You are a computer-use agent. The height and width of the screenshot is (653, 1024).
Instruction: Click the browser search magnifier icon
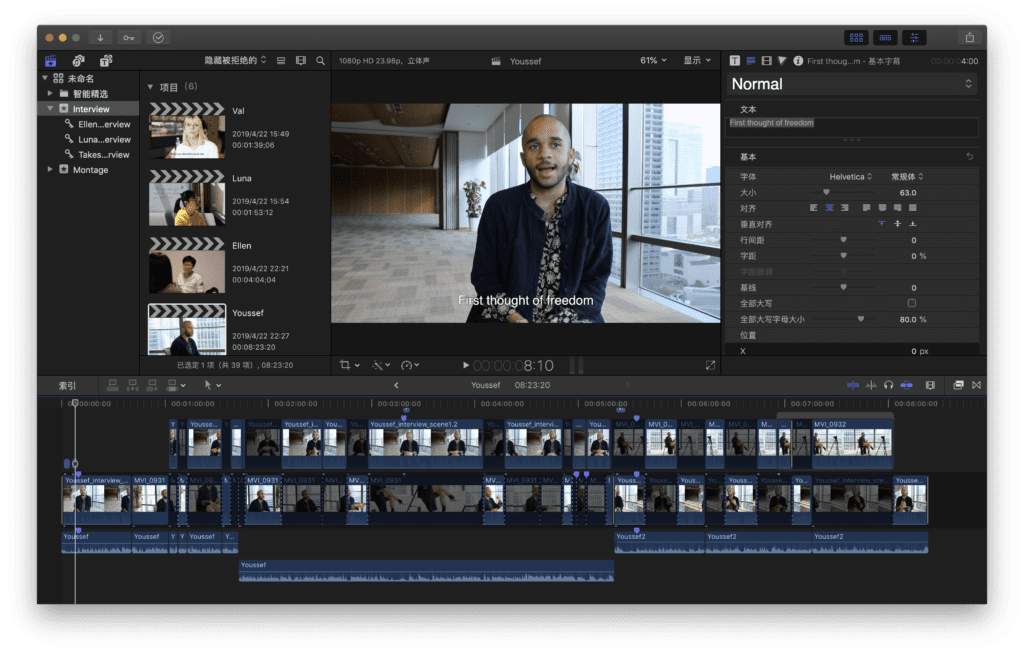tap(320, 61)
